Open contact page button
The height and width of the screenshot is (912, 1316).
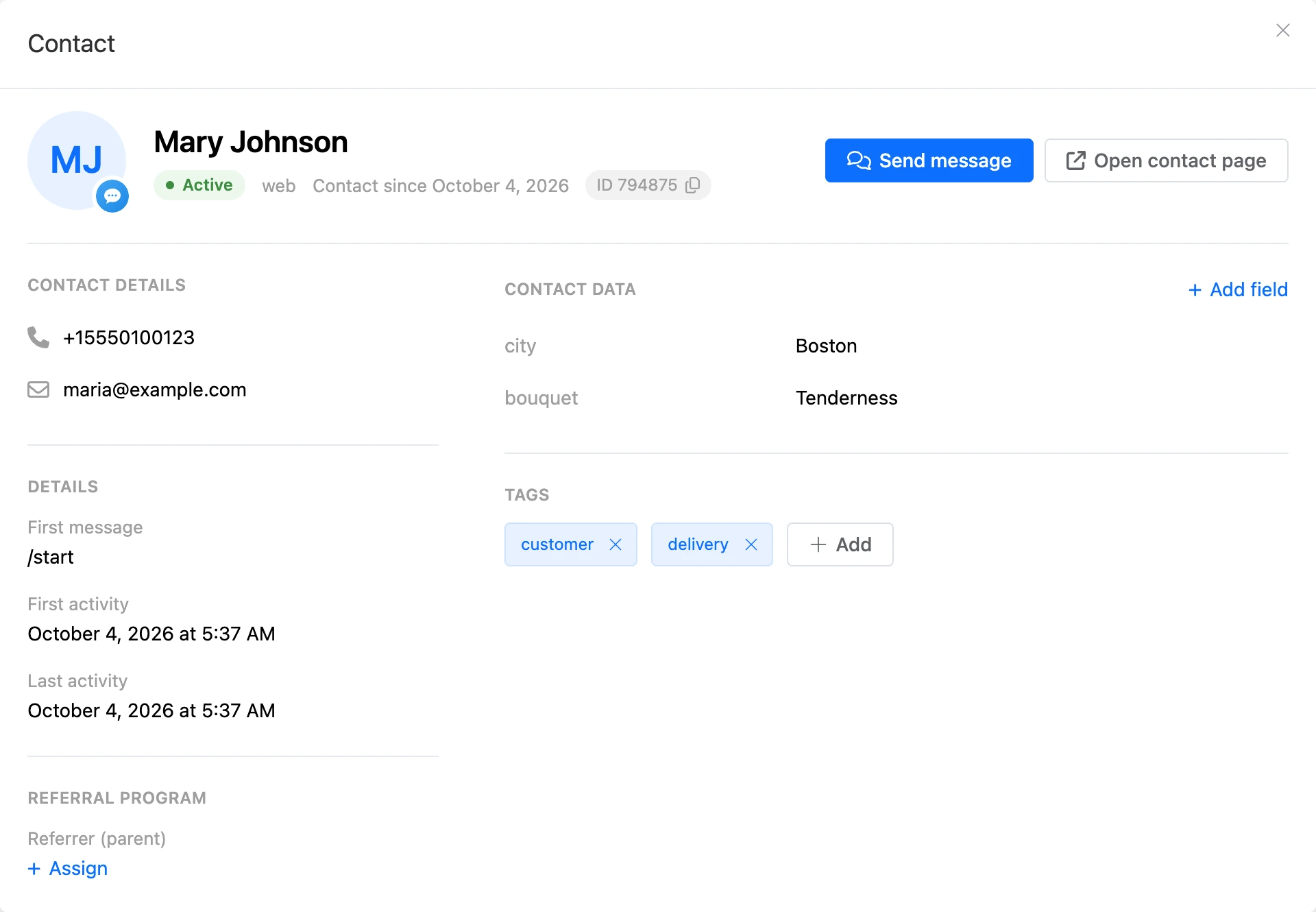click(x=1166, y=160)
